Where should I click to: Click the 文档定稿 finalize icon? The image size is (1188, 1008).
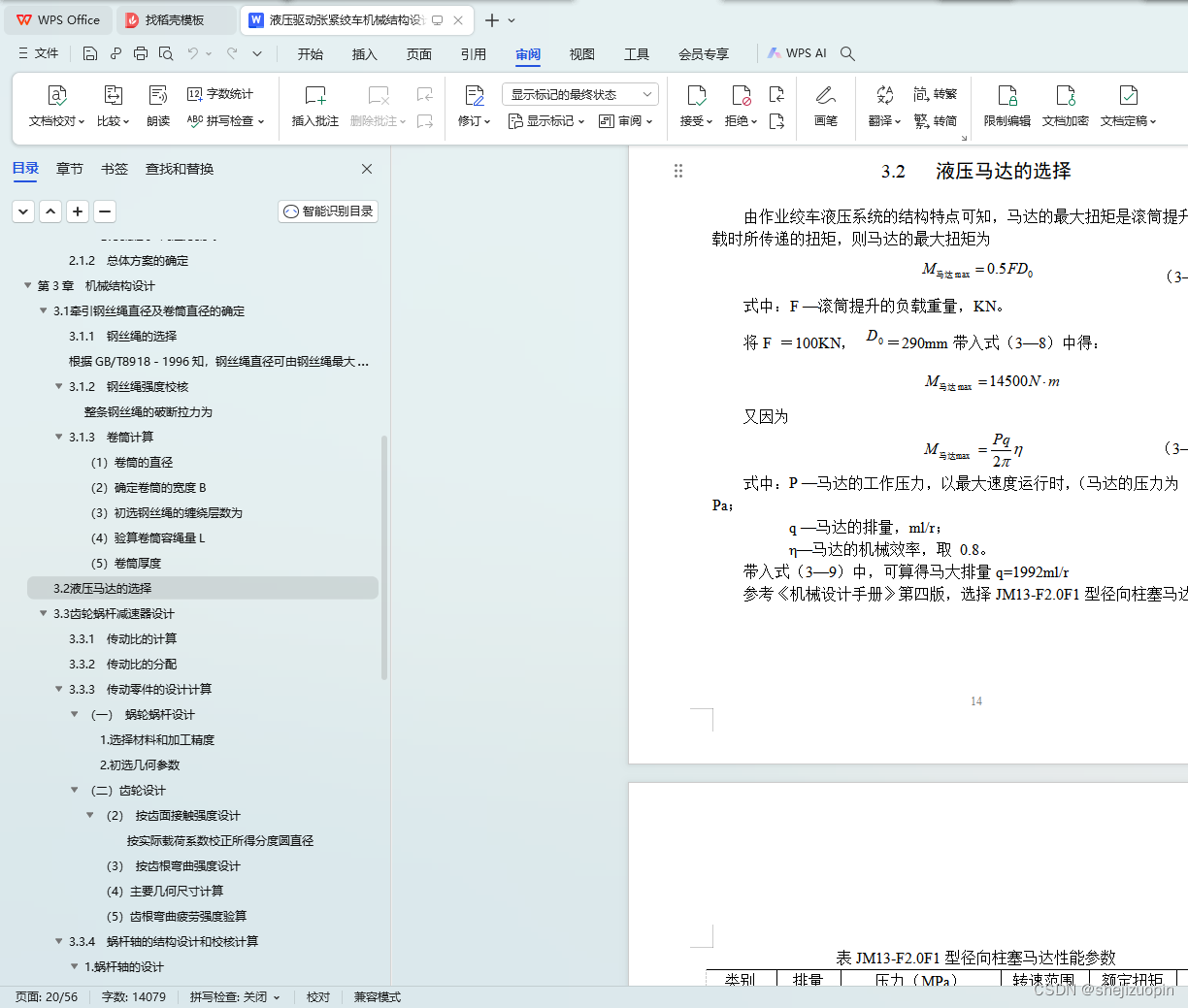pos(1129,95)
